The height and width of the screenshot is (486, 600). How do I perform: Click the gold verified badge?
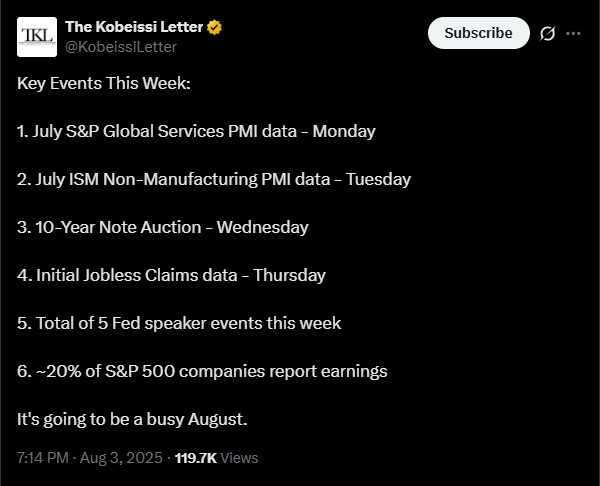click(214, 27)
